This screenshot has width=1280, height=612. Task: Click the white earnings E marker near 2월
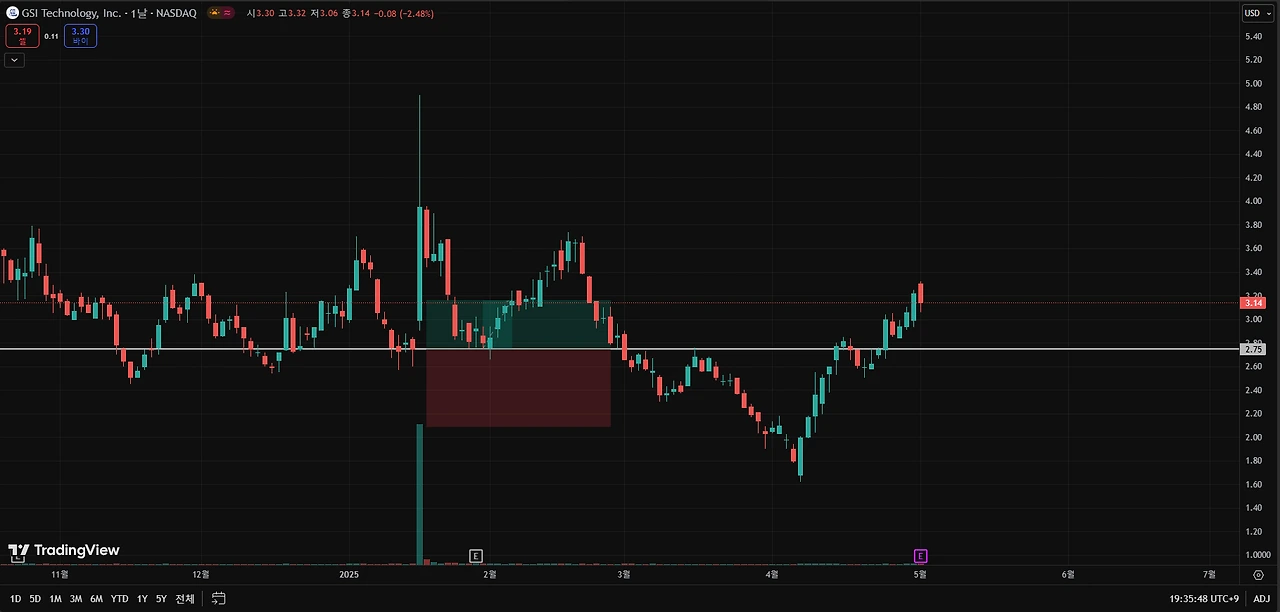pyautogui.click(x=475, y=556)
